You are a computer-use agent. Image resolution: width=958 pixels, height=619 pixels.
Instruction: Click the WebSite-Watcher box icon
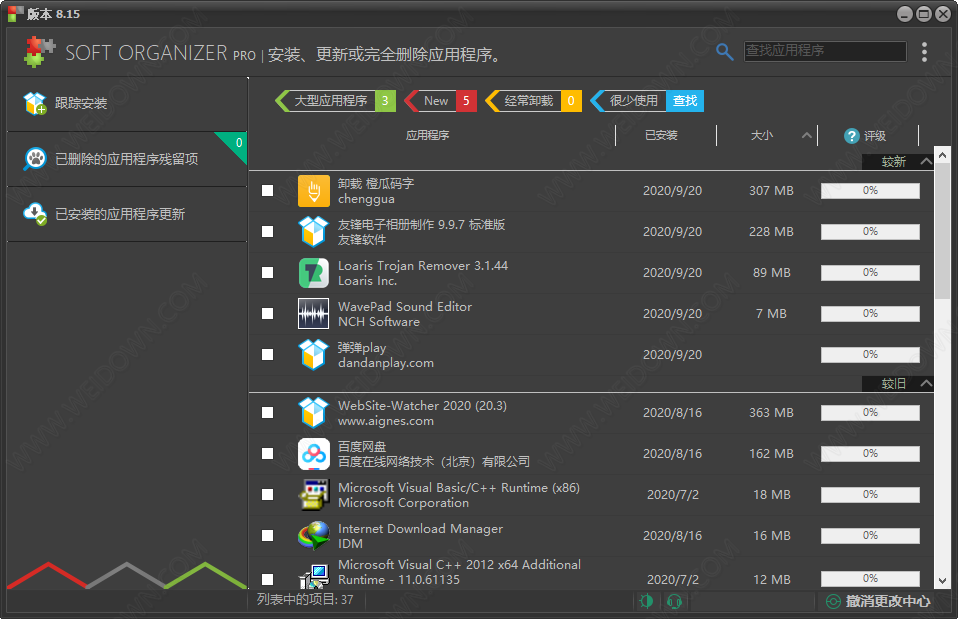click(313, 412)
